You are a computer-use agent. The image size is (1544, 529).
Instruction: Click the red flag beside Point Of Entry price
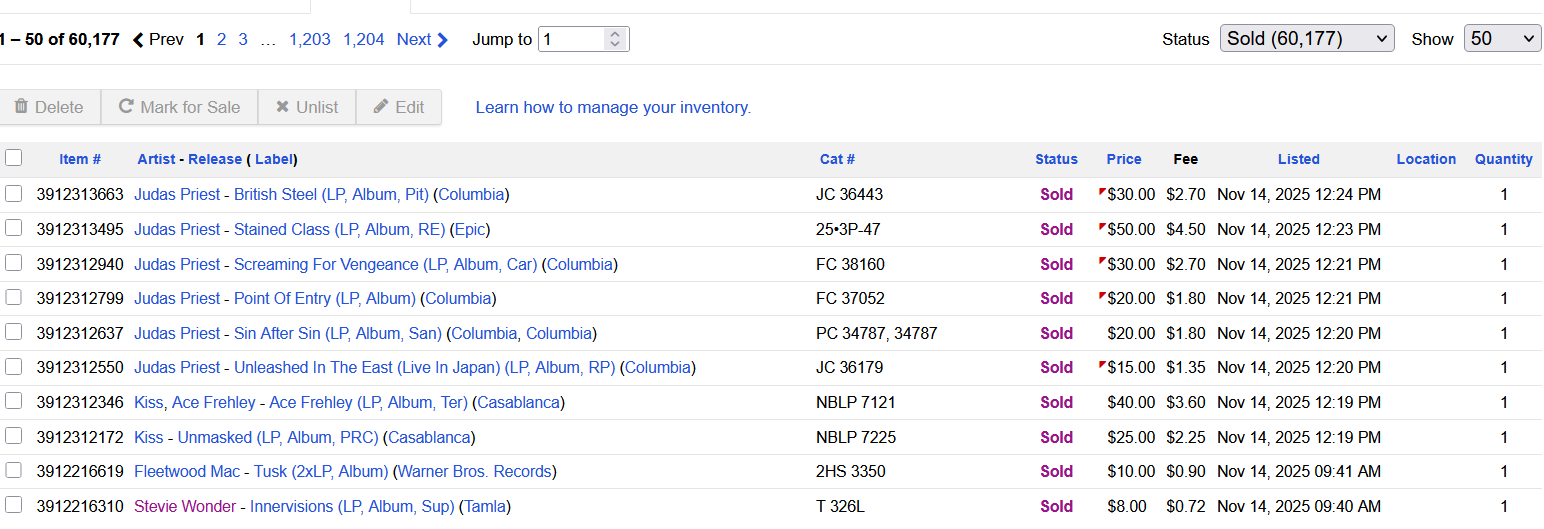point(1102,295)
